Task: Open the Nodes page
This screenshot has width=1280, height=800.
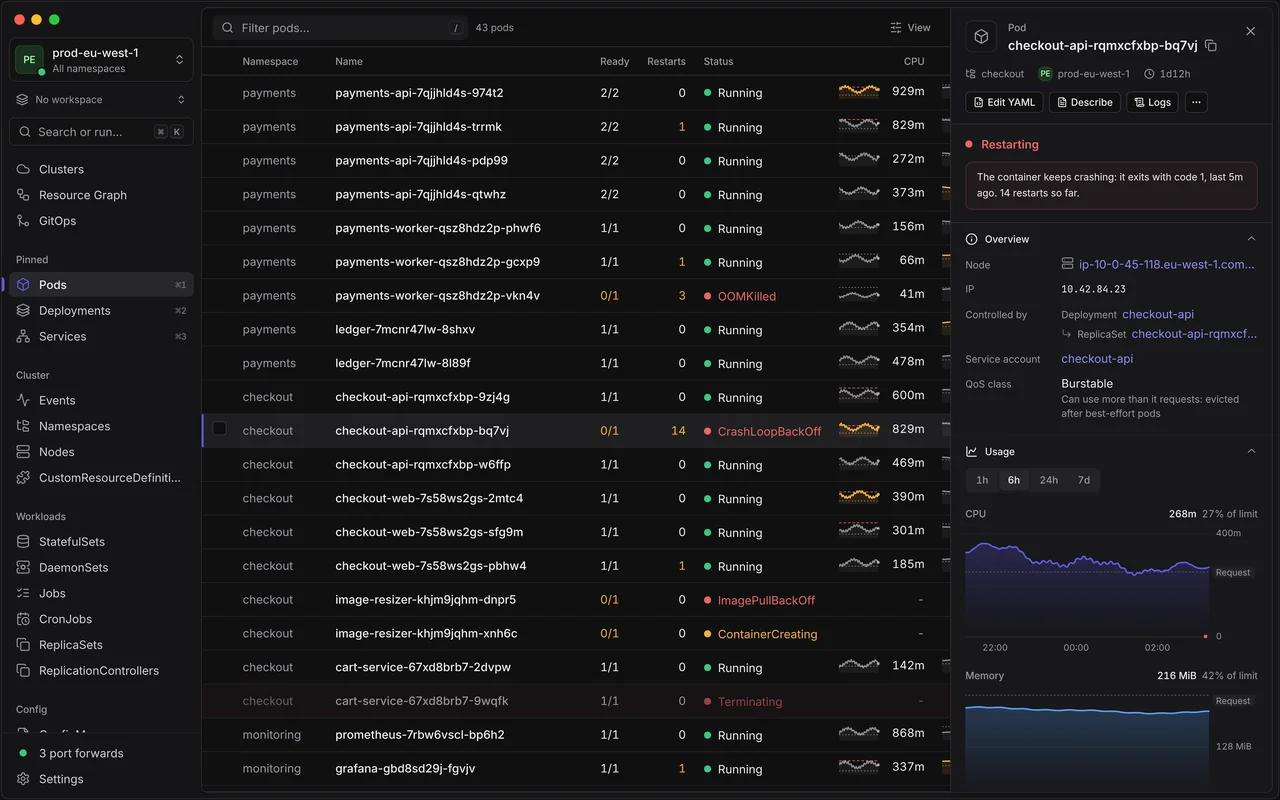Action: (101, 452)
